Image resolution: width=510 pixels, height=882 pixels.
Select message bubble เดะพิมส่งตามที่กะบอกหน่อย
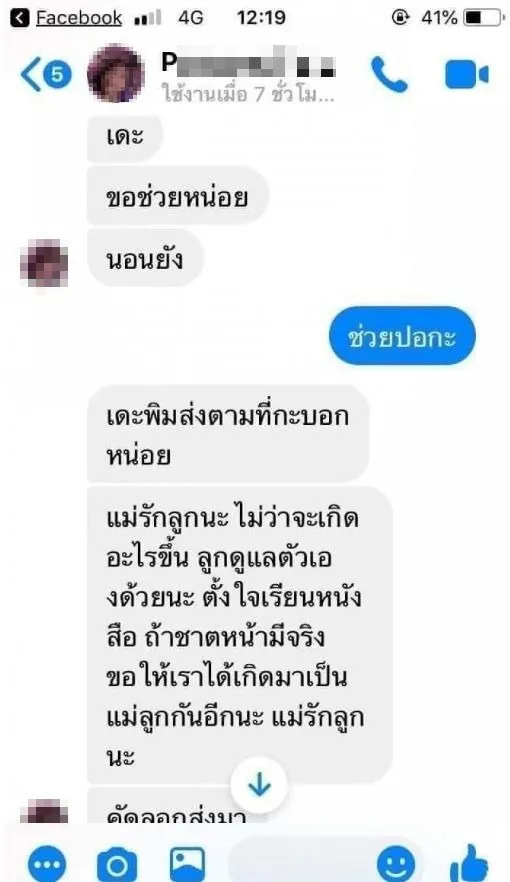coord(228,434)
